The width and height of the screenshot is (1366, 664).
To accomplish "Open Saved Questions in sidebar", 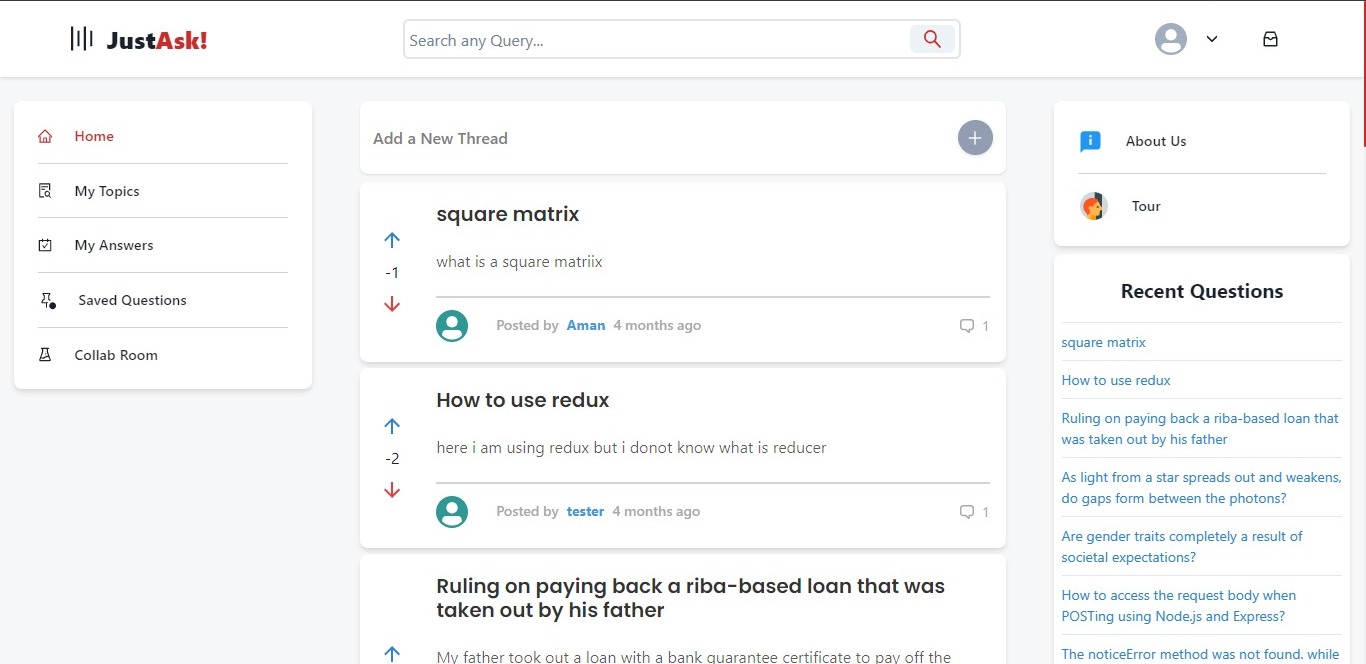I will 132,300.
